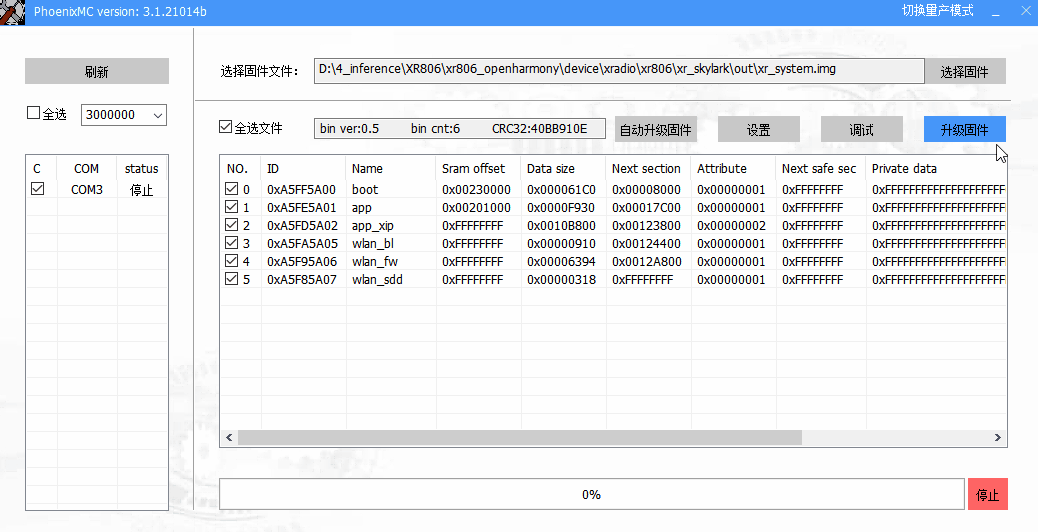Toggle the checkbox for row 1 app
The width and height of the screenshot is (1038, 532).
coord(231,207)
